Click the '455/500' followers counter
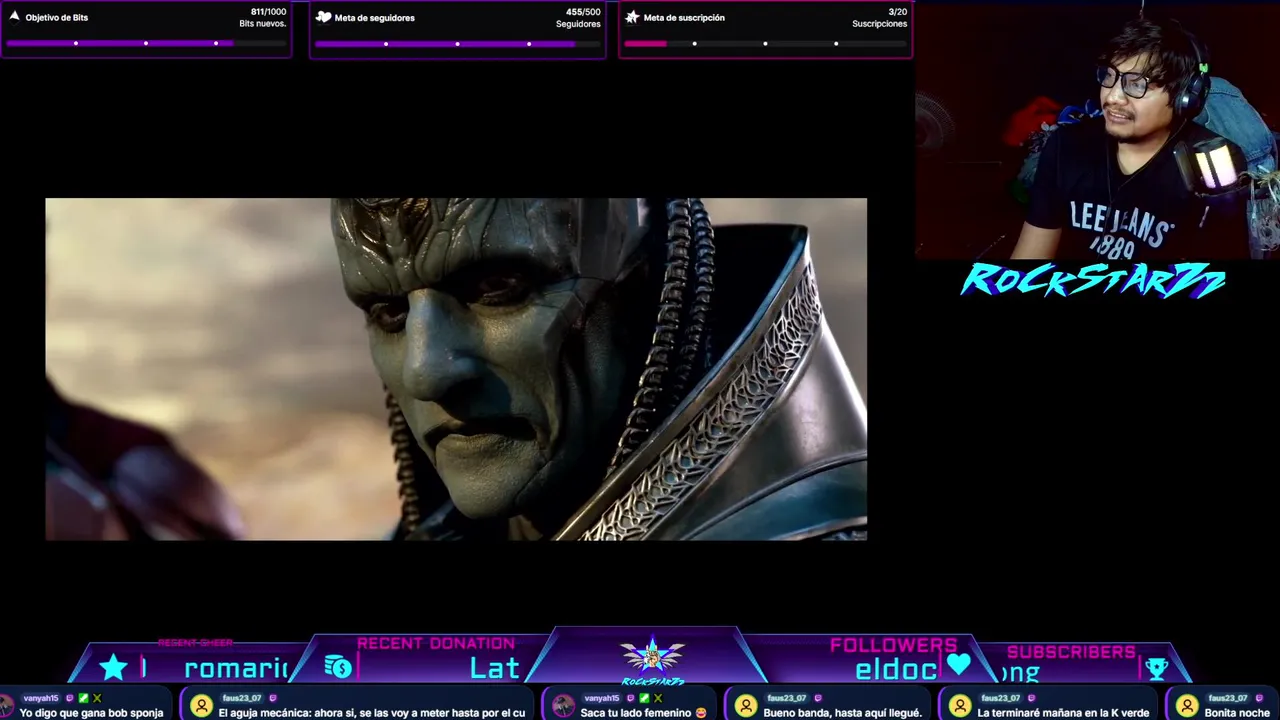 [583, 12]
